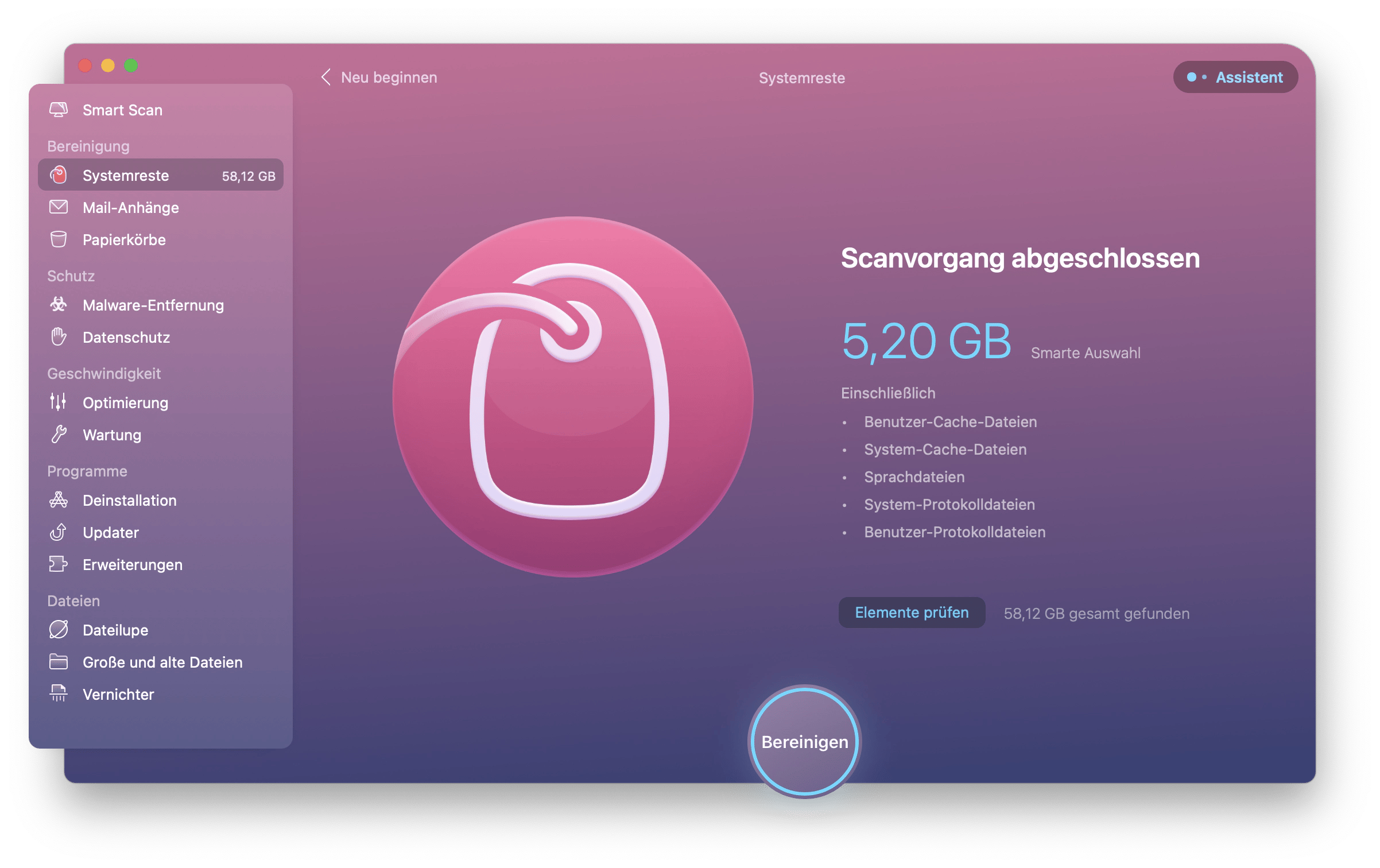Select Mail-Anhänge in the sidebar
The height and width of the screenshot is (868, 1380).
click(x=161, y=207)
